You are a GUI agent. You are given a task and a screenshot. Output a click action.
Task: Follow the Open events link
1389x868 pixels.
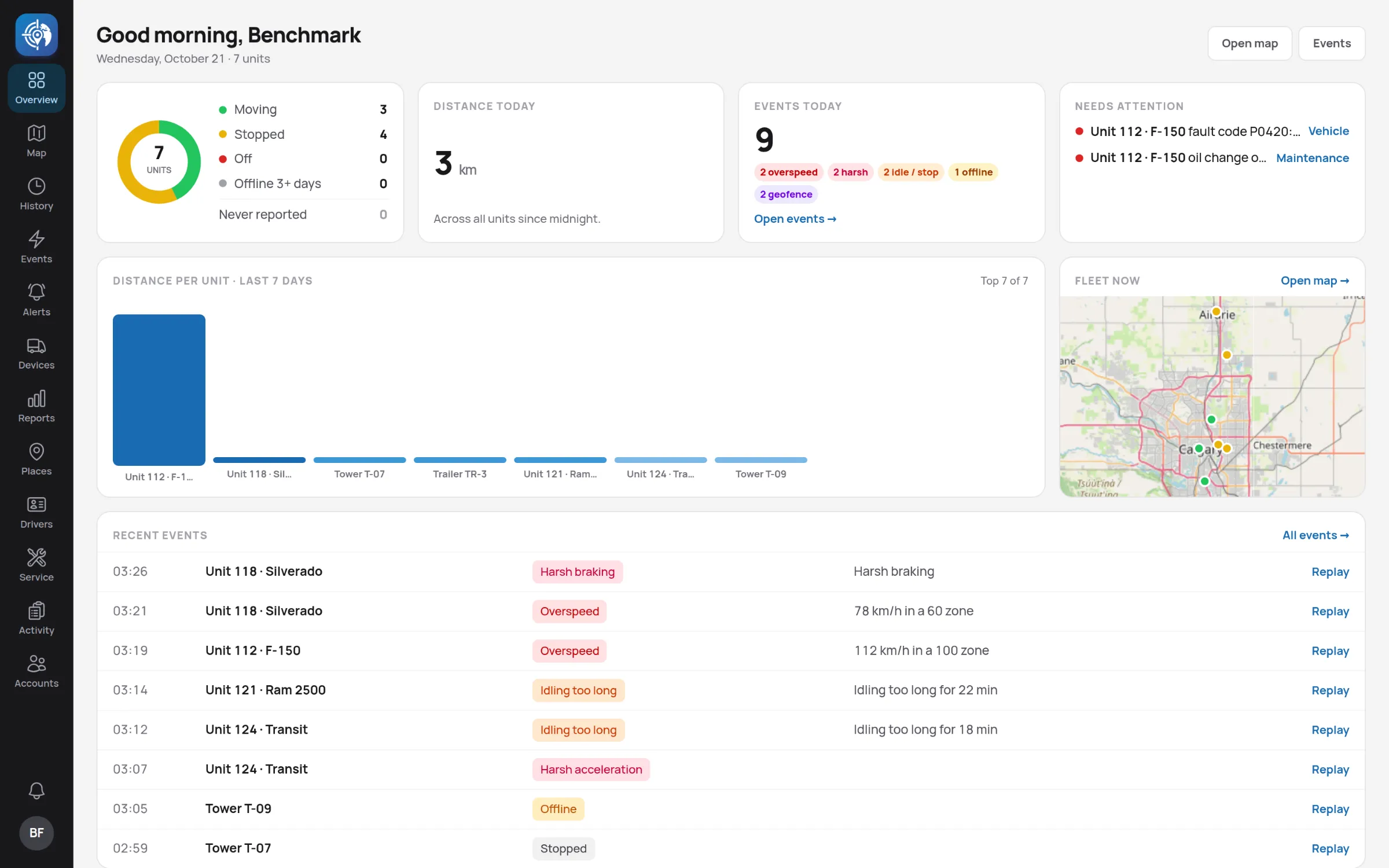coord(795,219)
